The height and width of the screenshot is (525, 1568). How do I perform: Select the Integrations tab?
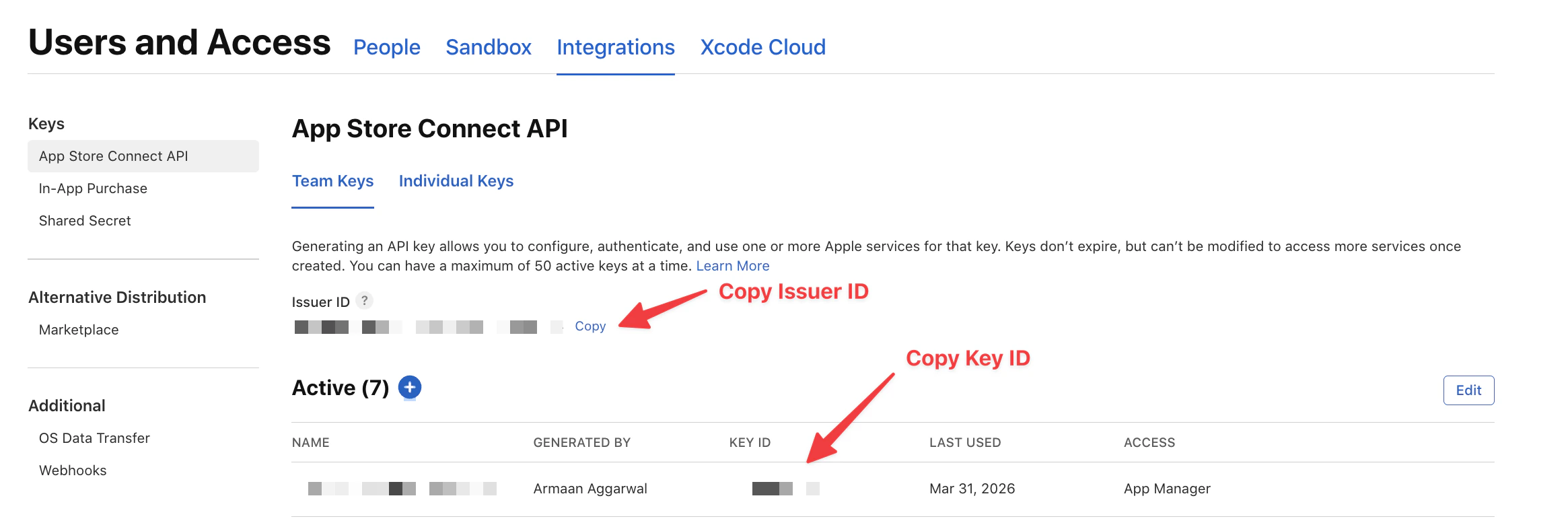615,46
